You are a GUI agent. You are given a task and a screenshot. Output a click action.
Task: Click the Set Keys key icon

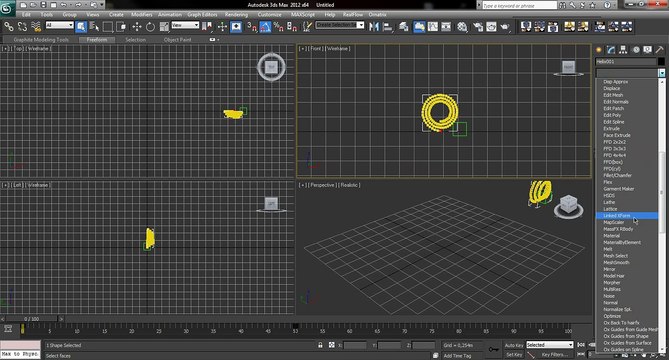[x=493, y=350]
